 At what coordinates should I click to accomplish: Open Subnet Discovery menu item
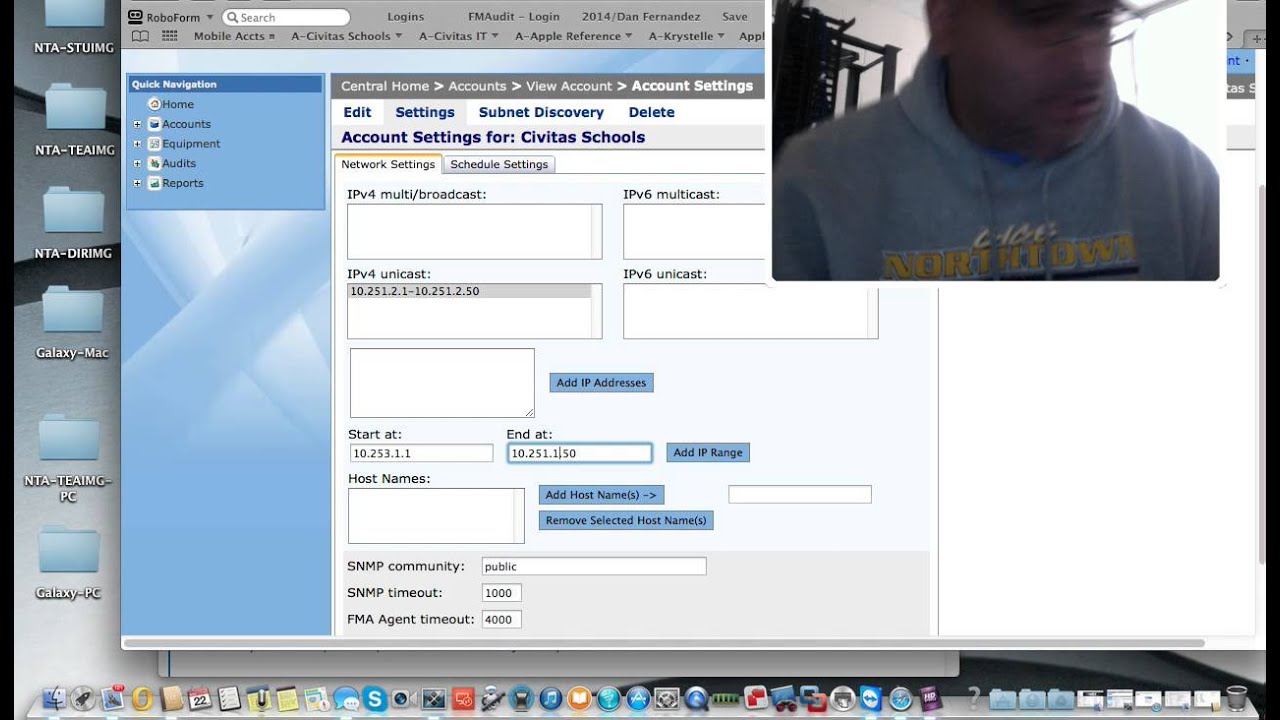tap(541, 112)
